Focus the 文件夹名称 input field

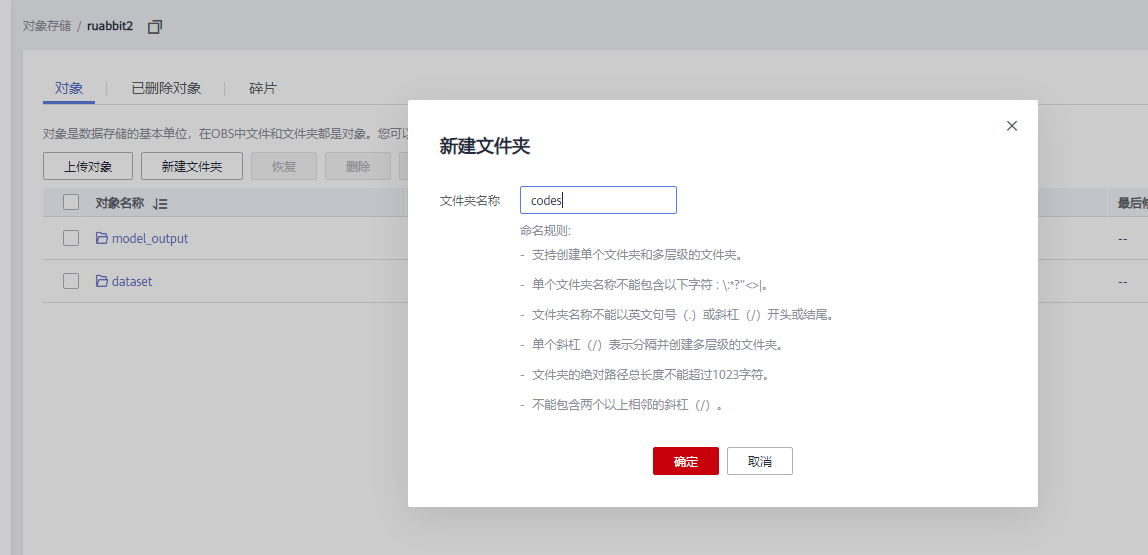point(598,200)
